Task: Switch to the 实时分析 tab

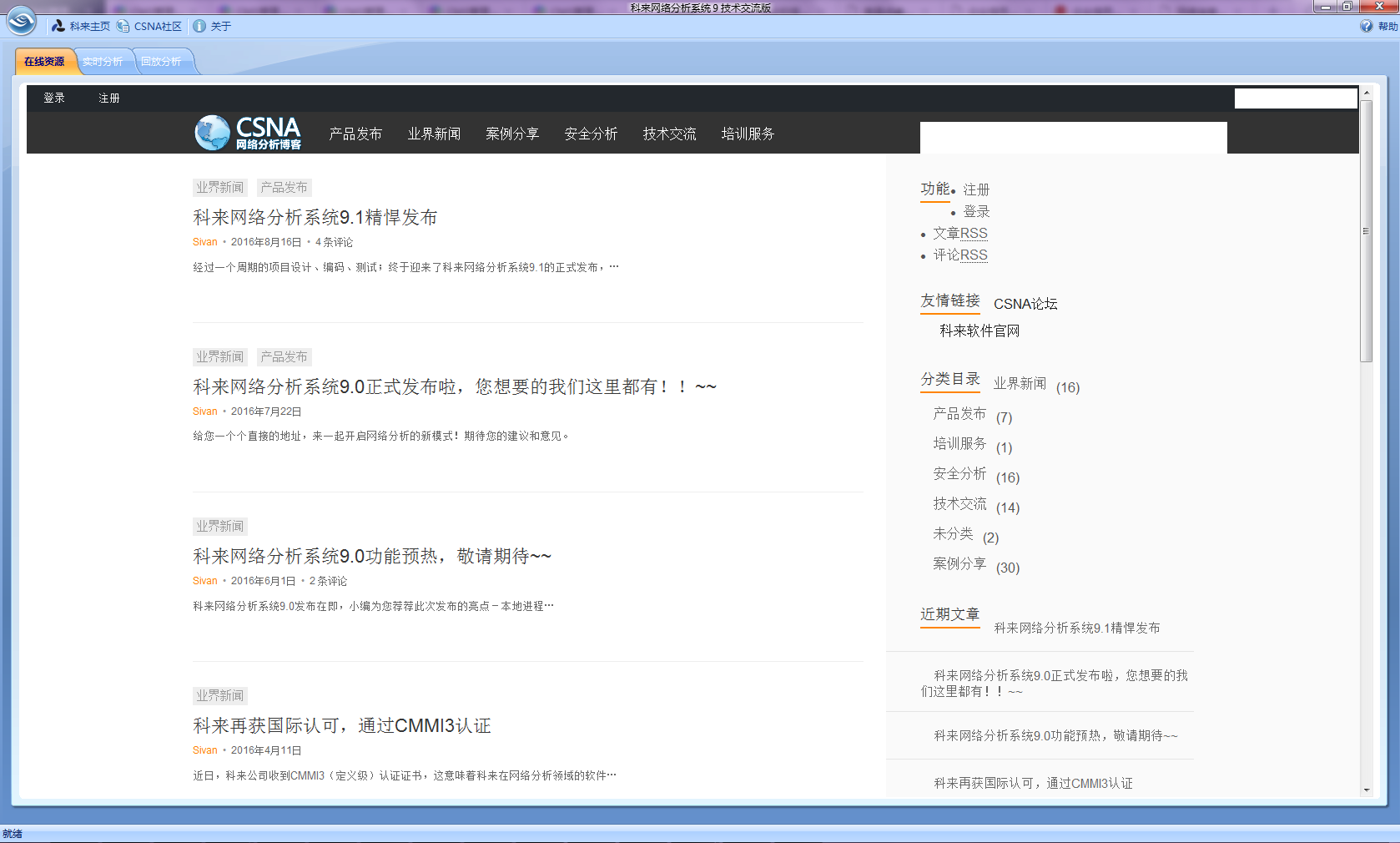Action: coord(103,62)
